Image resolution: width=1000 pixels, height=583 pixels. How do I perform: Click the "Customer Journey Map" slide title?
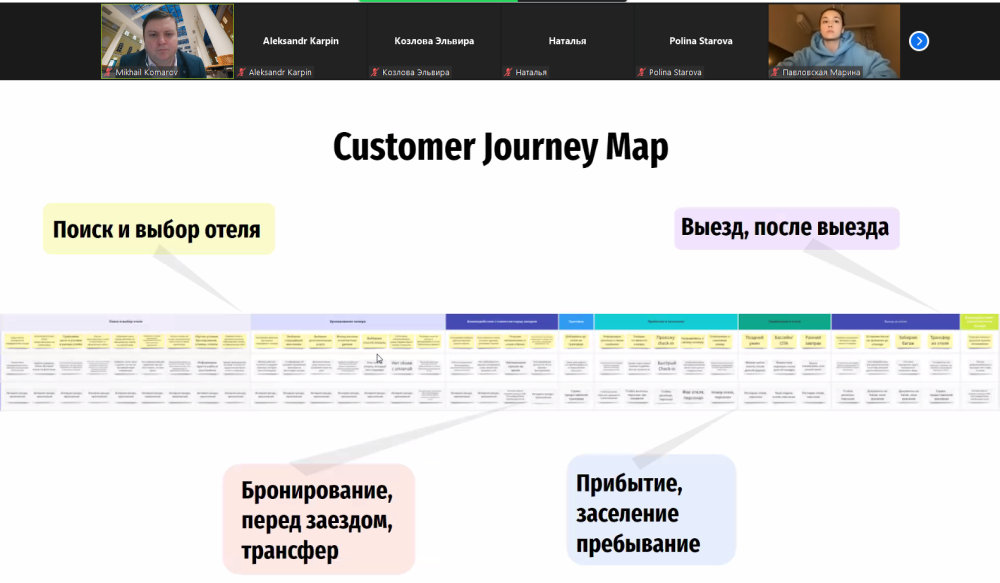pos(500,147)
